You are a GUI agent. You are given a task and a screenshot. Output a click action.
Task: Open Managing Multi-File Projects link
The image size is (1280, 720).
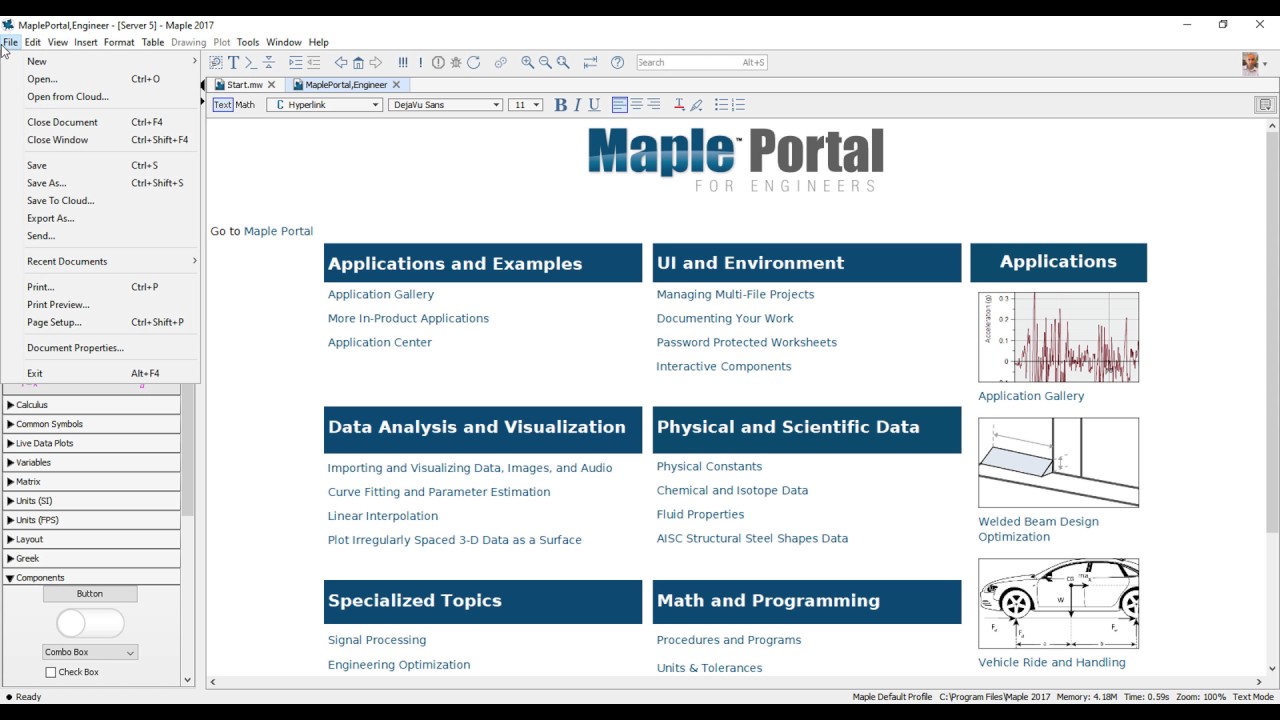(735, 294)
